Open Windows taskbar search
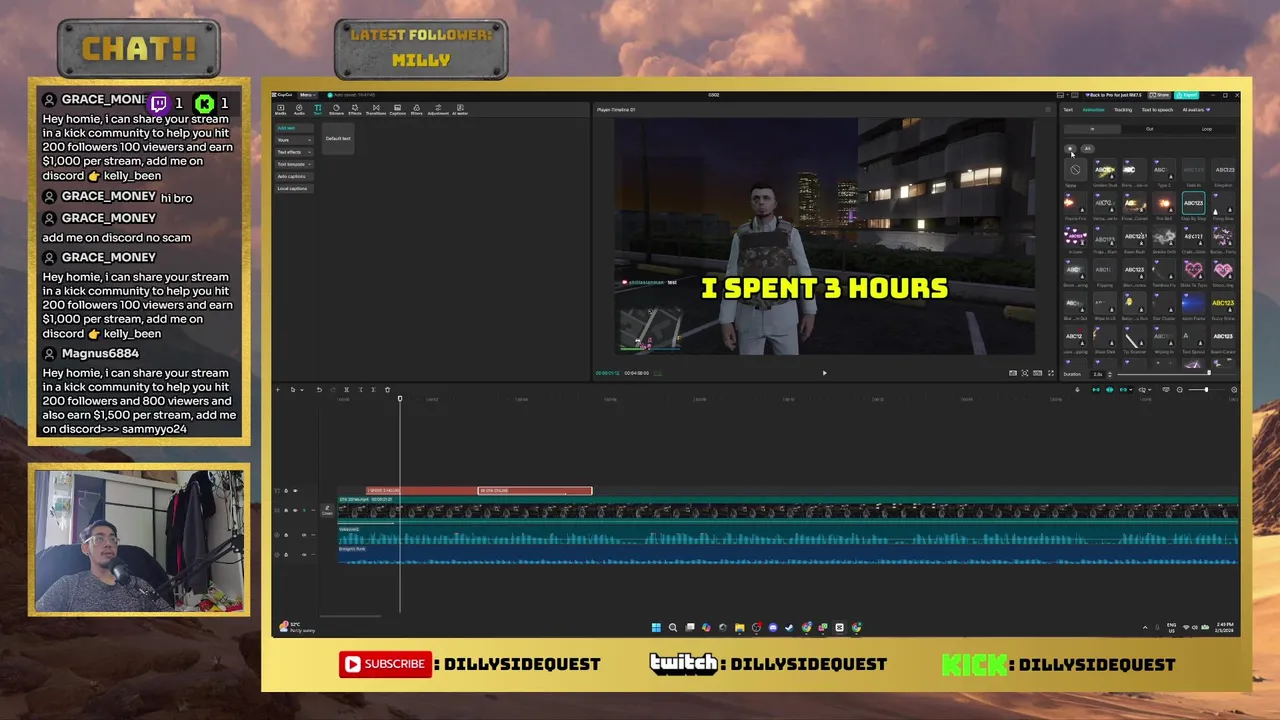This screenshot has width=1280, height=720. click(673, 627)
